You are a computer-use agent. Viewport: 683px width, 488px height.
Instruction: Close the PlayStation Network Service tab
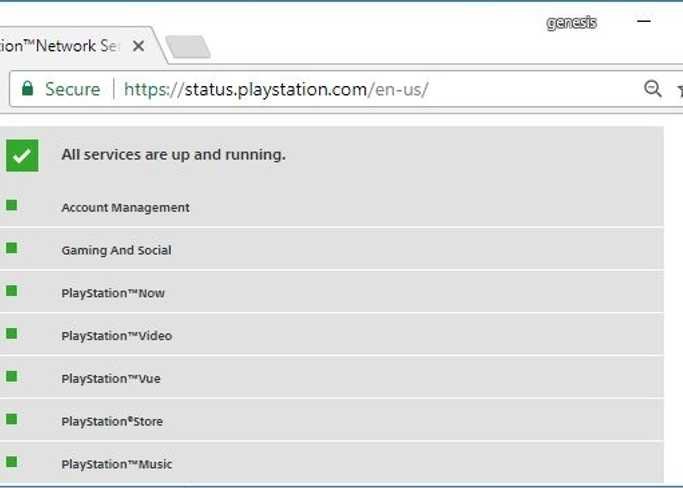click(139, 46)
